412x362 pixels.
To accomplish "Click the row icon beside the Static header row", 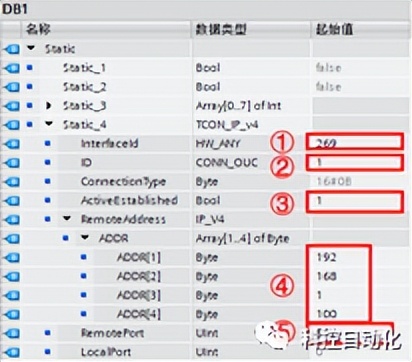I will click(11, 49).
